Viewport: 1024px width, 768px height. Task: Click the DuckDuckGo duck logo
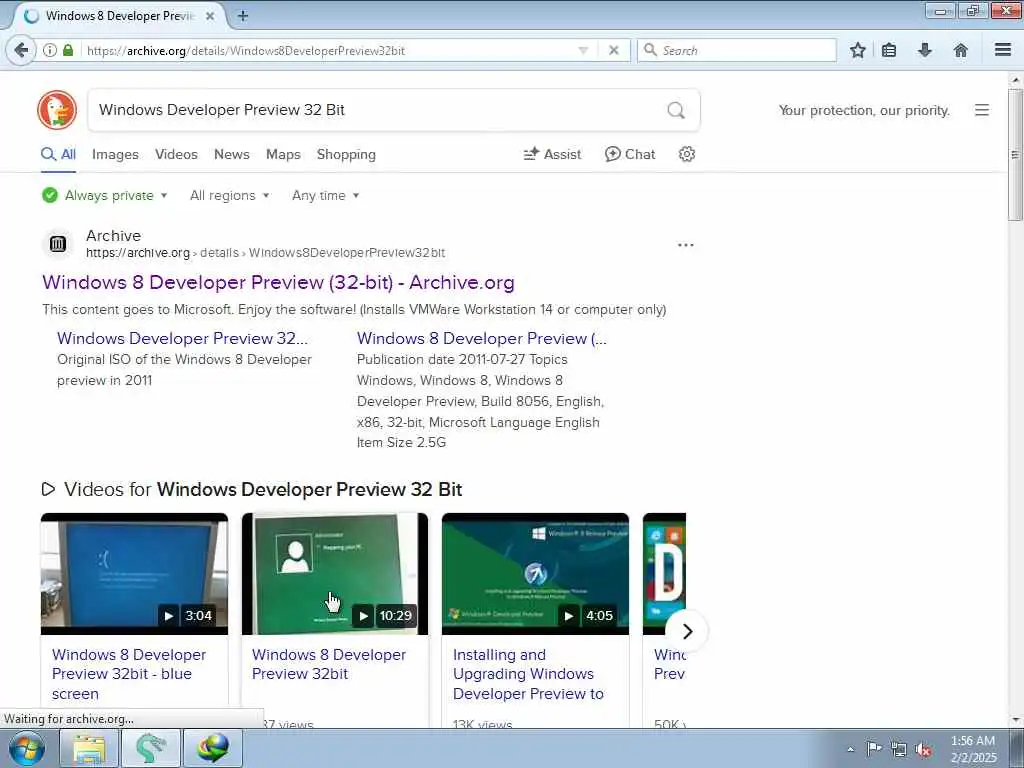57,110
